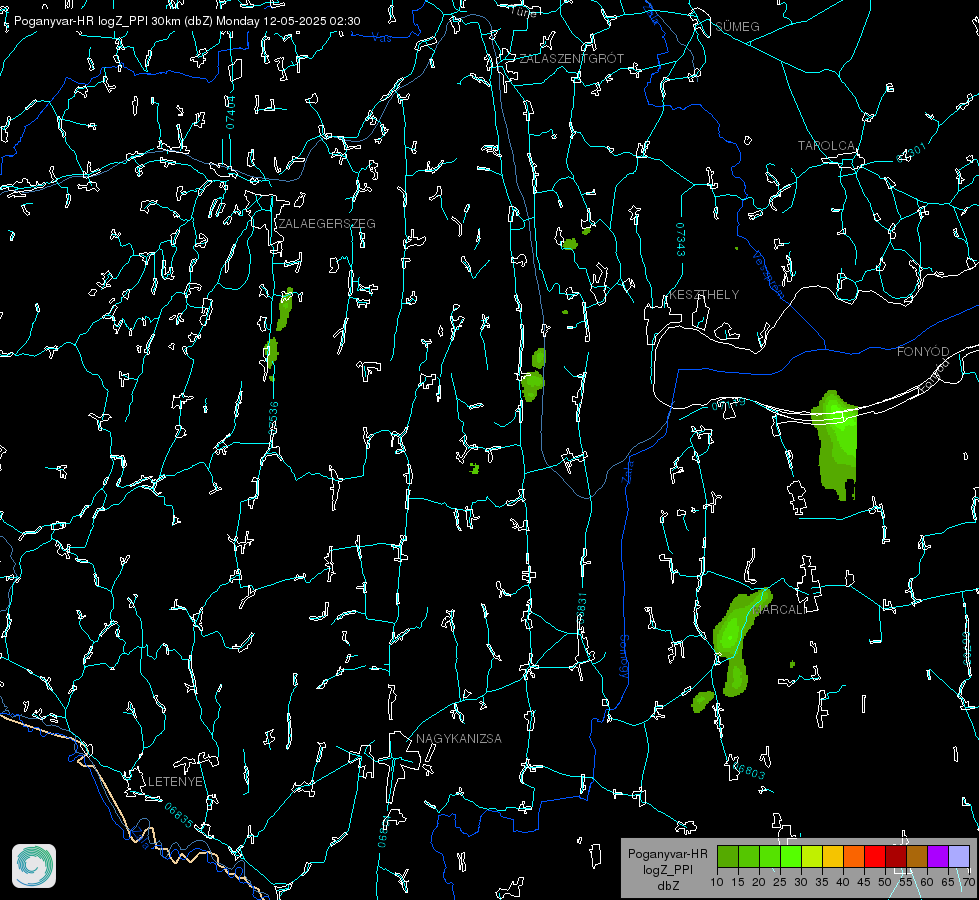Click the swirl logo icon at bottom-left
The width and height of the screenshot is (979, 900).
click(x=34, y=866)
